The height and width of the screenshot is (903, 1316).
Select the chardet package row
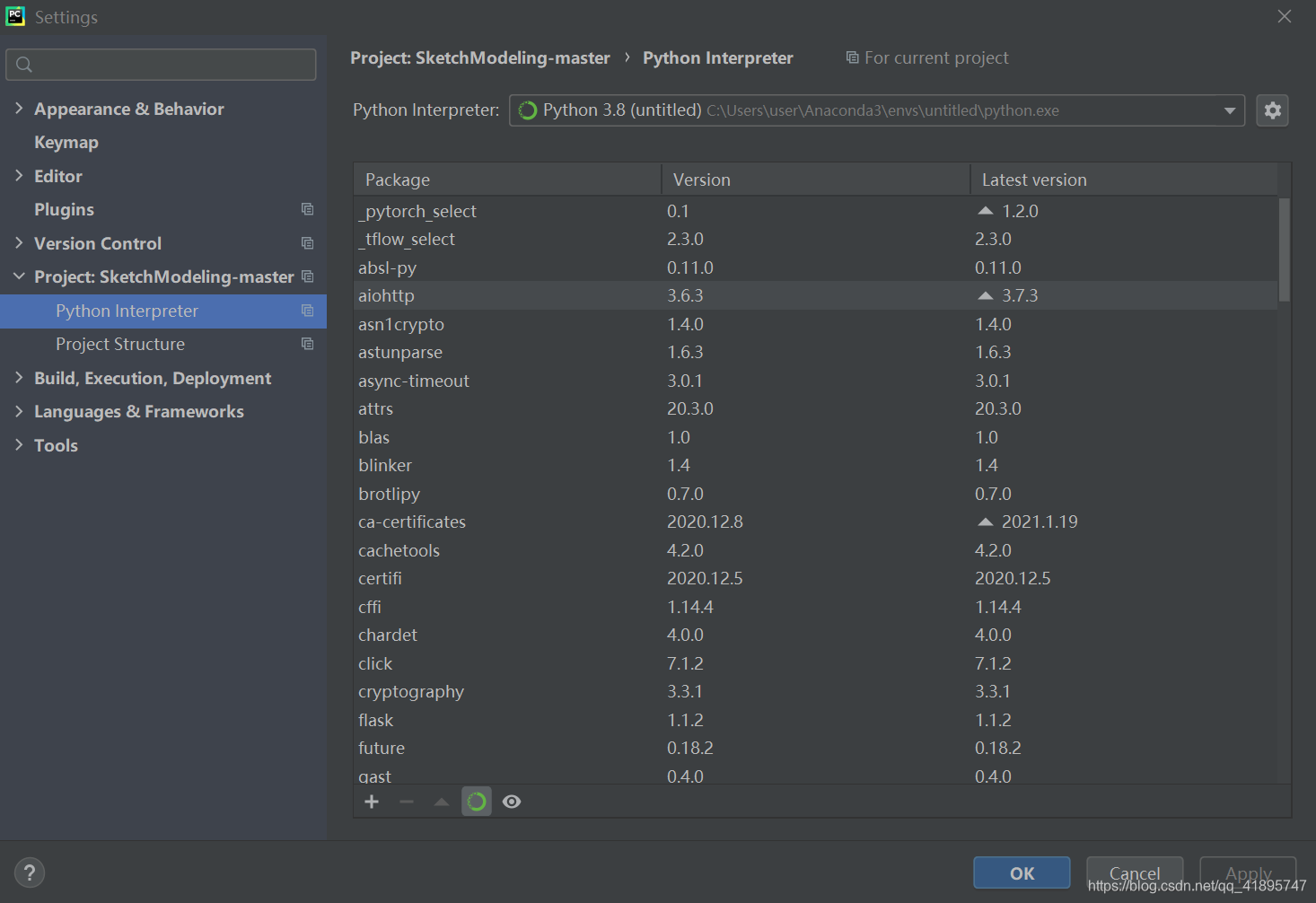(816, 635)
